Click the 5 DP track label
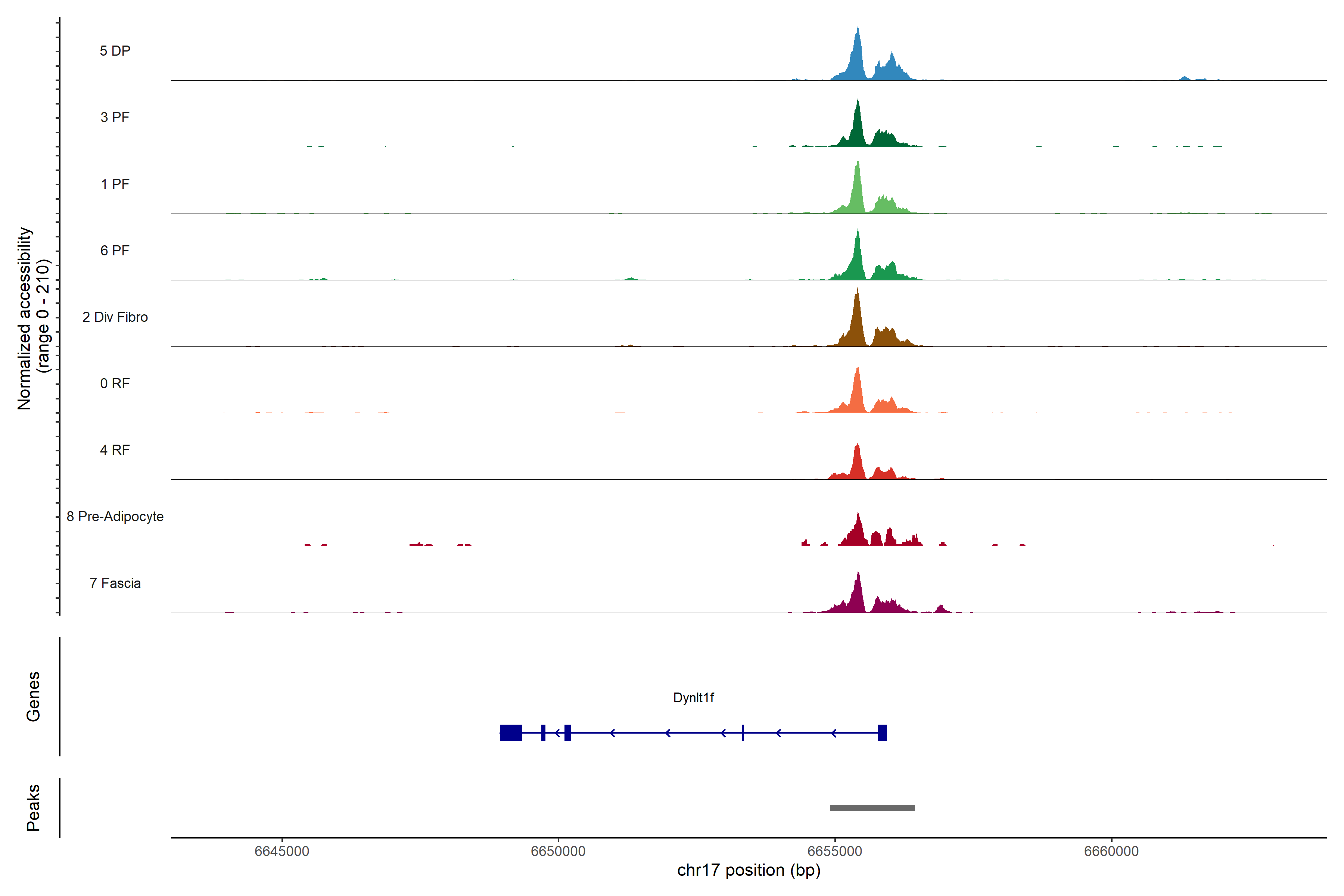Screen dimensions: 1344x896 (x=115, y=51)
